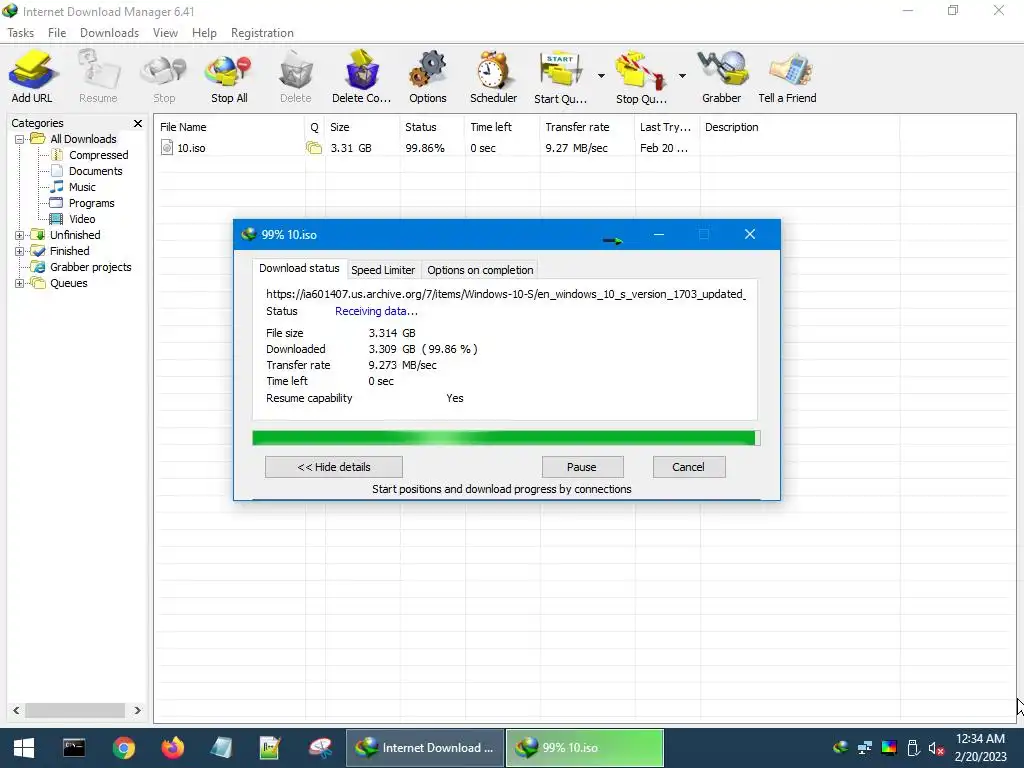The image size is (1024, 768).
Task: Sort by Size column header
Action: [x=362, y=127]
